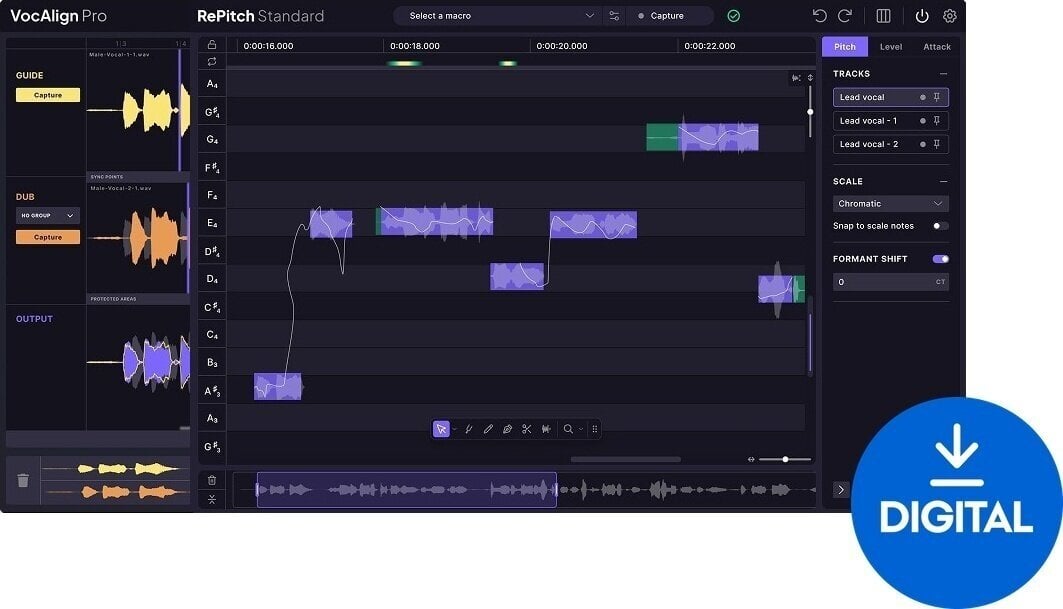Screen dimensions: 1063x609
Task: Click the horizontal zoom arrows icon
Action: (751, 460)
